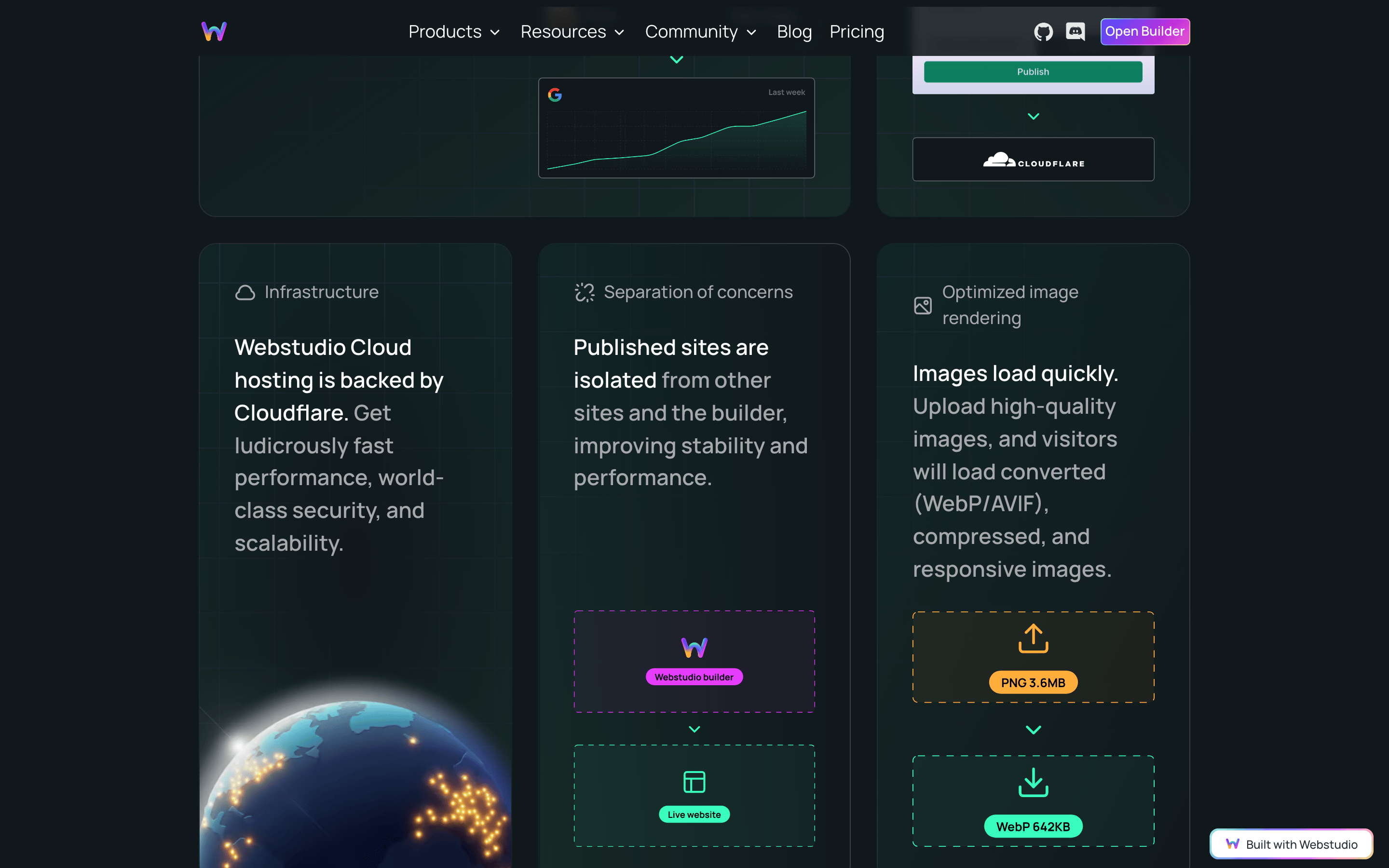Click the Cloudflare logo card

pos(1033,159)
